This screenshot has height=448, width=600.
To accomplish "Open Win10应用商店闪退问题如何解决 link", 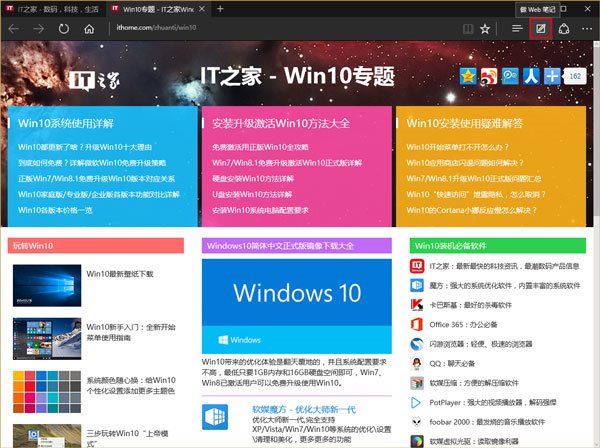I will click(465, 163).
